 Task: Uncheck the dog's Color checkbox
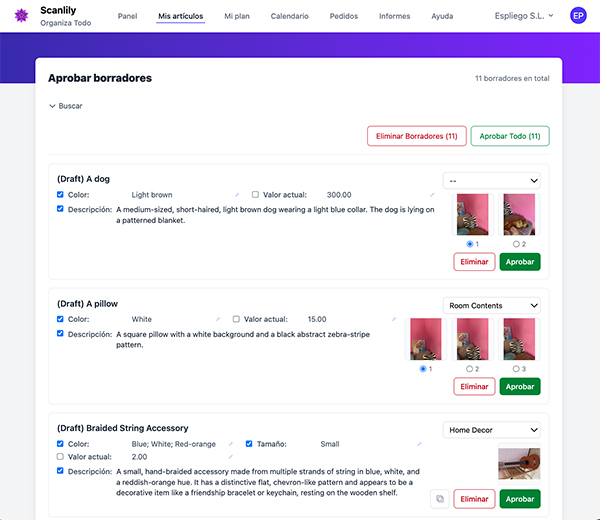point(61,194)
